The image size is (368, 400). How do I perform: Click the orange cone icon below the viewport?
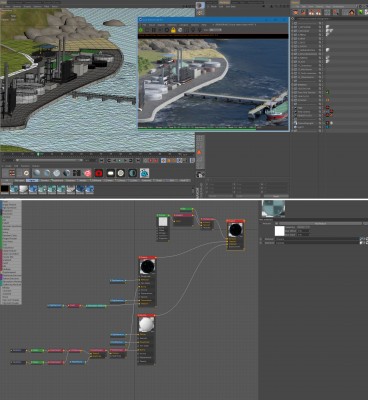tap(199, 152)
